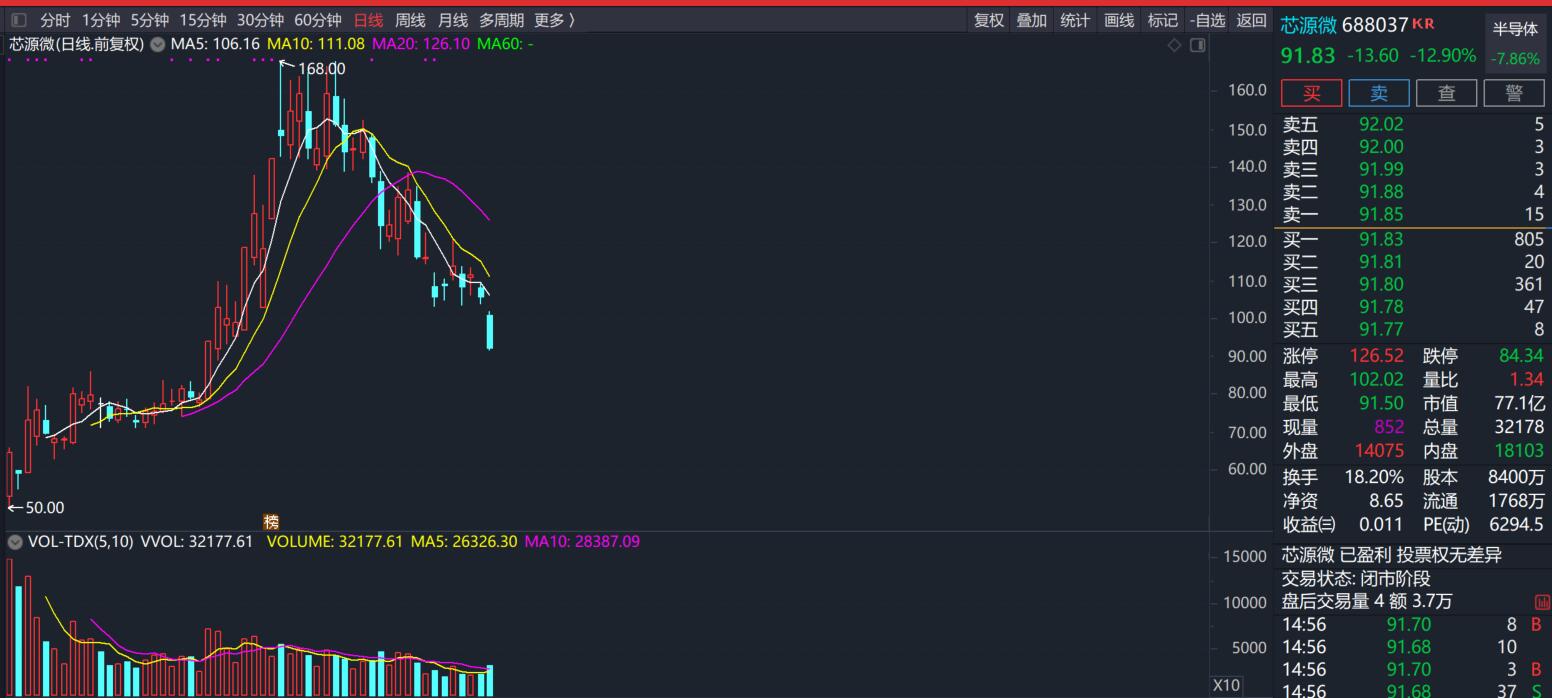Select the 30分钟 period tab

(260, 20)
